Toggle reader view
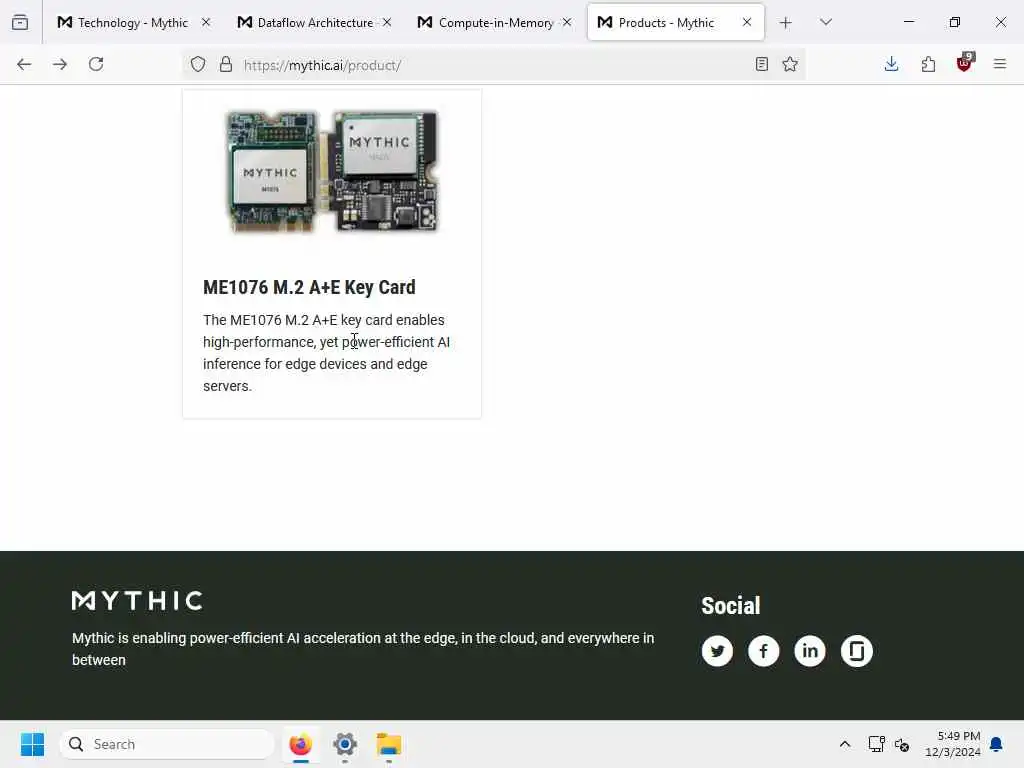 pyautogui.click(x=761, y=64)
